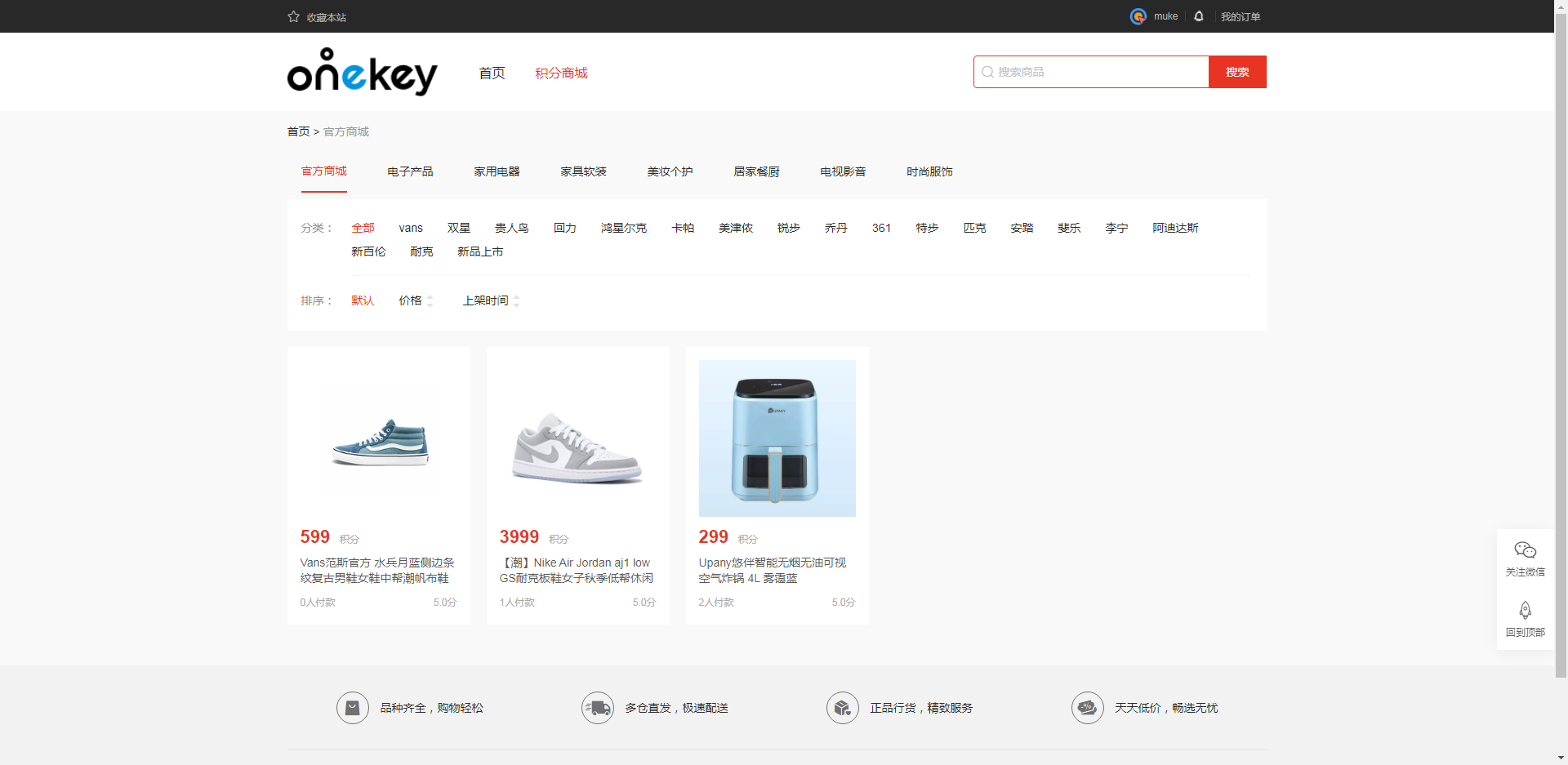Filter by 回力 brand
Viewport: 1568px width, 765px height.
pos(564,228)
